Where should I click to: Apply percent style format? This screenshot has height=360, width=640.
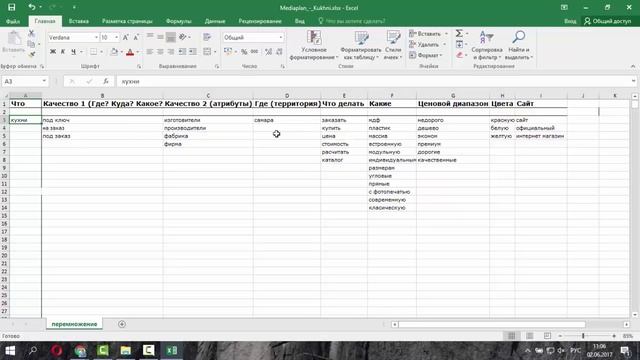pyautogui.click(x=244, y=52)
